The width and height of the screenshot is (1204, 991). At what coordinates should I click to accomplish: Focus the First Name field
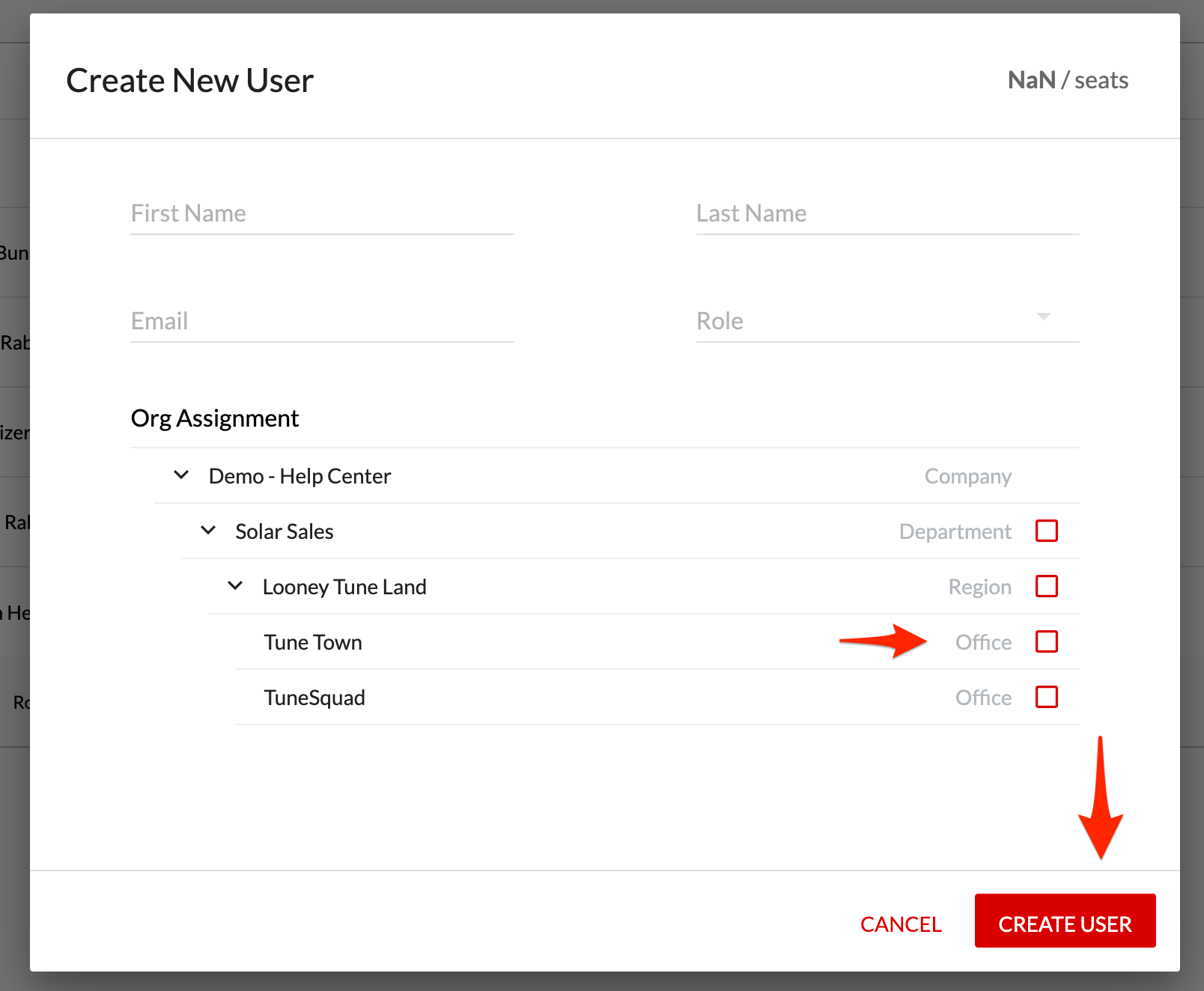pyautogui.click(x=322, y=214)
